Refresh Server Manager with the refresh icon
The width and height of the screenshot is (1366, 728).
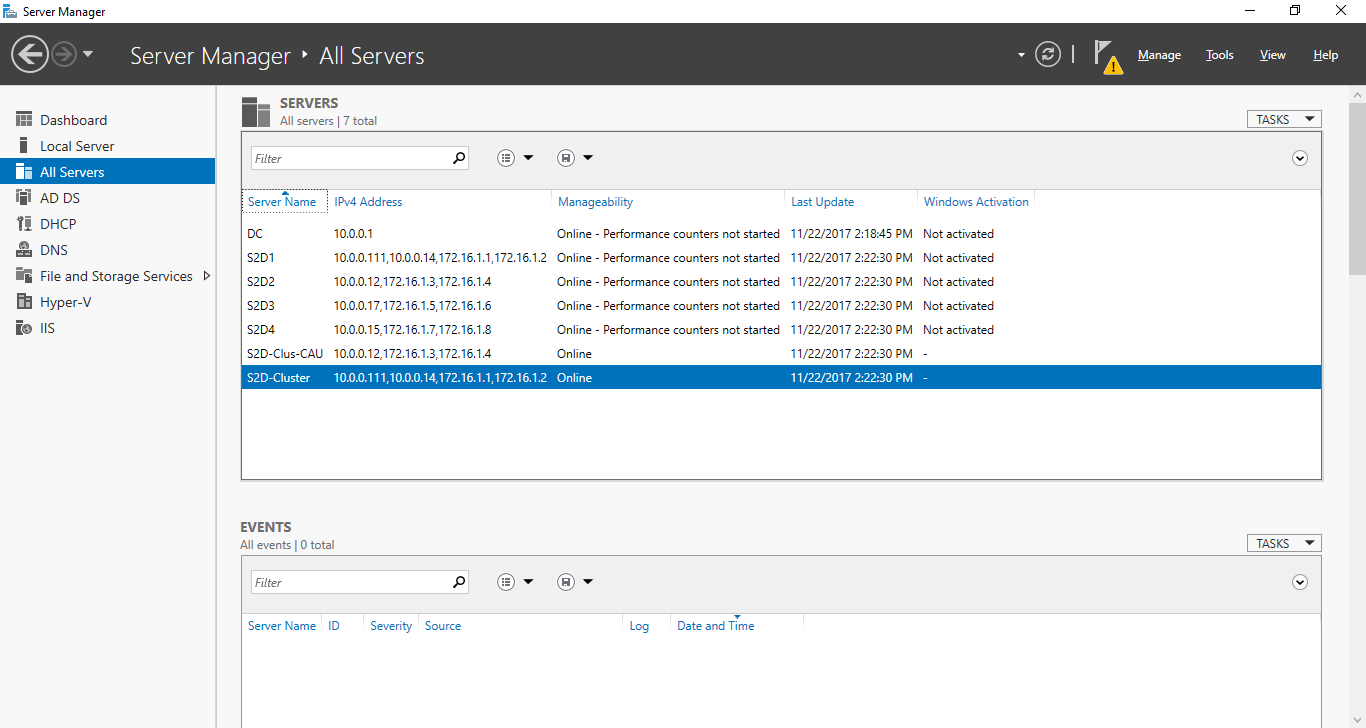tap(1048, 54)
